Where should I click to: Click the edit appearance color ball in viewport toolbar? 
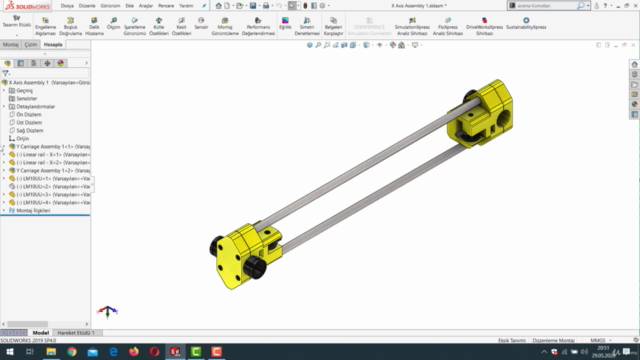coord(393,45)
